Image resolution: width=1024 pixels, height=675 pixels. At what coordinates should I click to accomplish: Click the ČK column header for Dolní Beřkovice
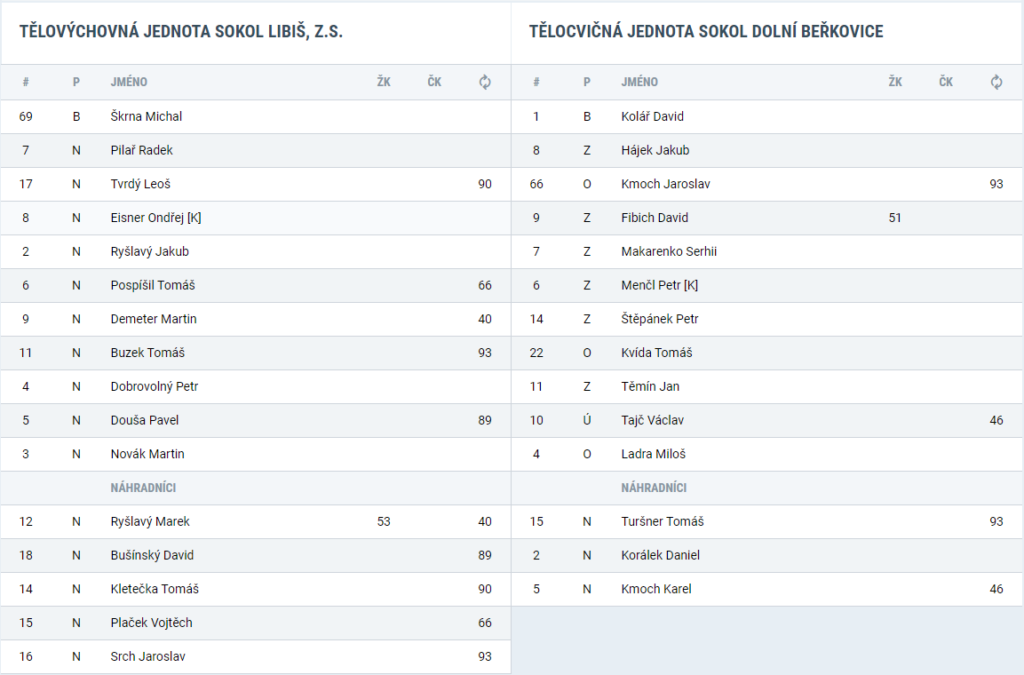point(946,82)
